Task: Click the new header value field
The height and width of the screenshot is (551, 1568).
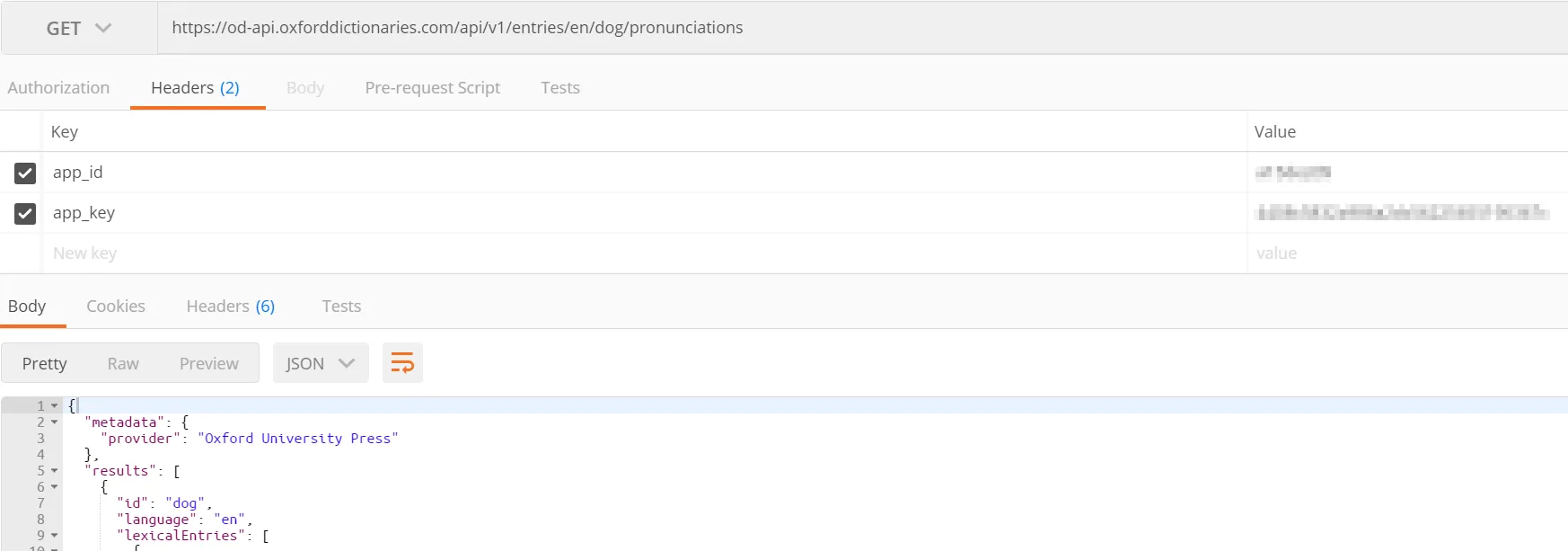Action: click(x=1401, y=253)
